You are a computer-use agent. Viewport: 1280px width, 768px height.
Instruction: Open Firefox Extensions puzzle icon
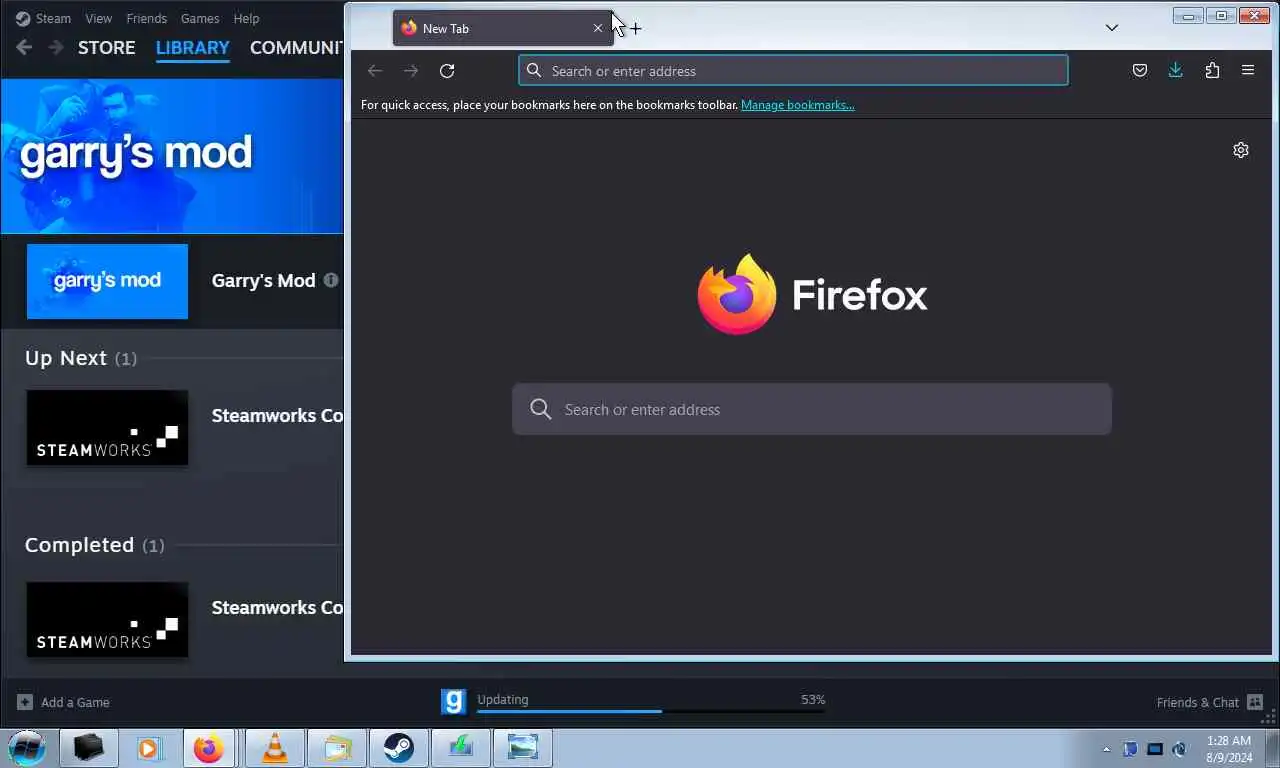(1212, 71)
